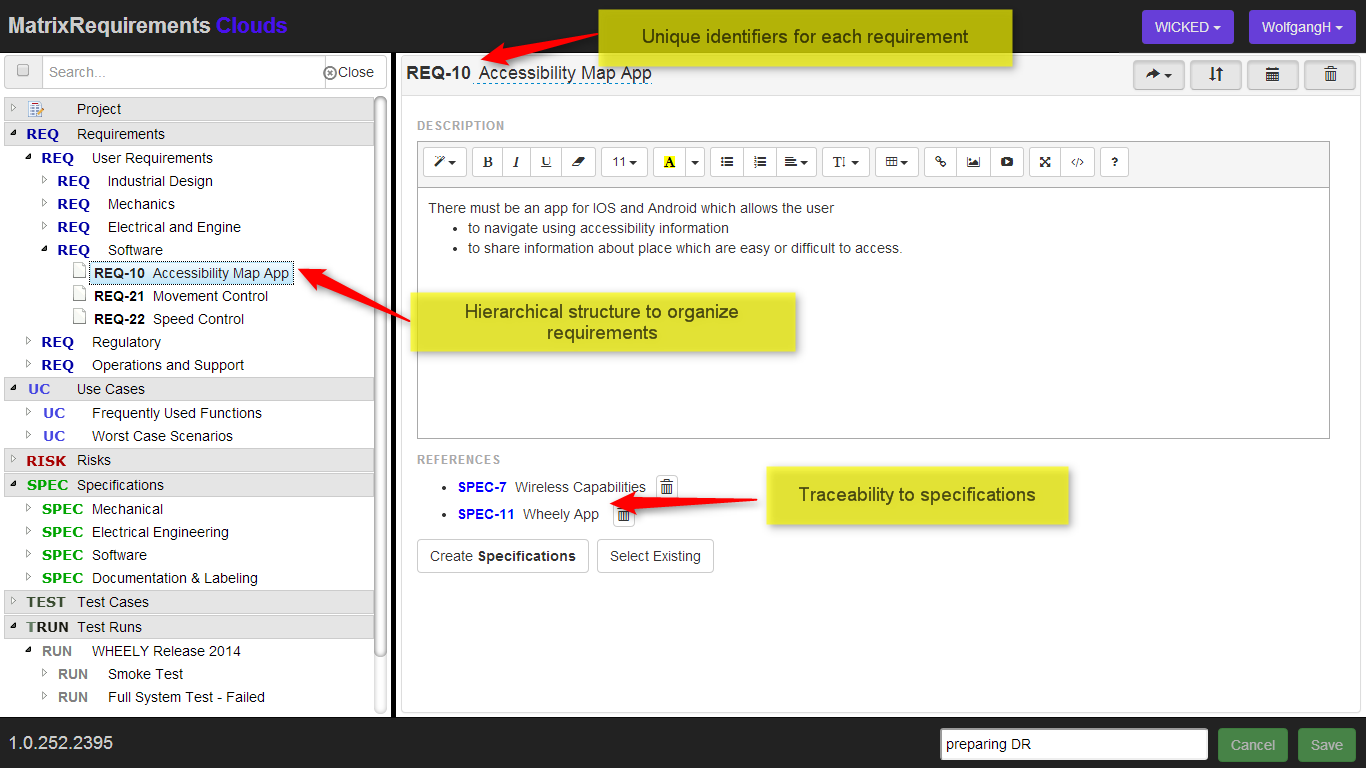The width and height of the screenshot is (1366, 768).
Task: Click the Cancel button
Action: [1253, 745]
